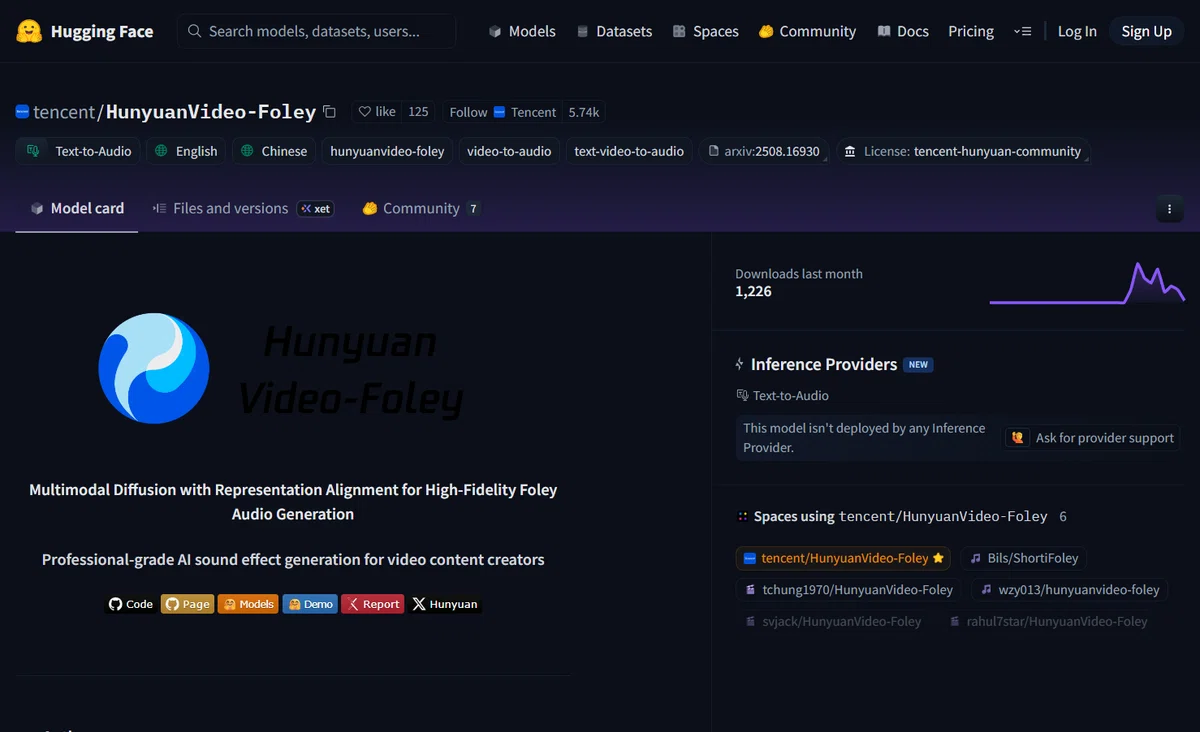1200x732 pixels.
Task: Click the Spaces using count 6
Action: (x=1063, y=517)
